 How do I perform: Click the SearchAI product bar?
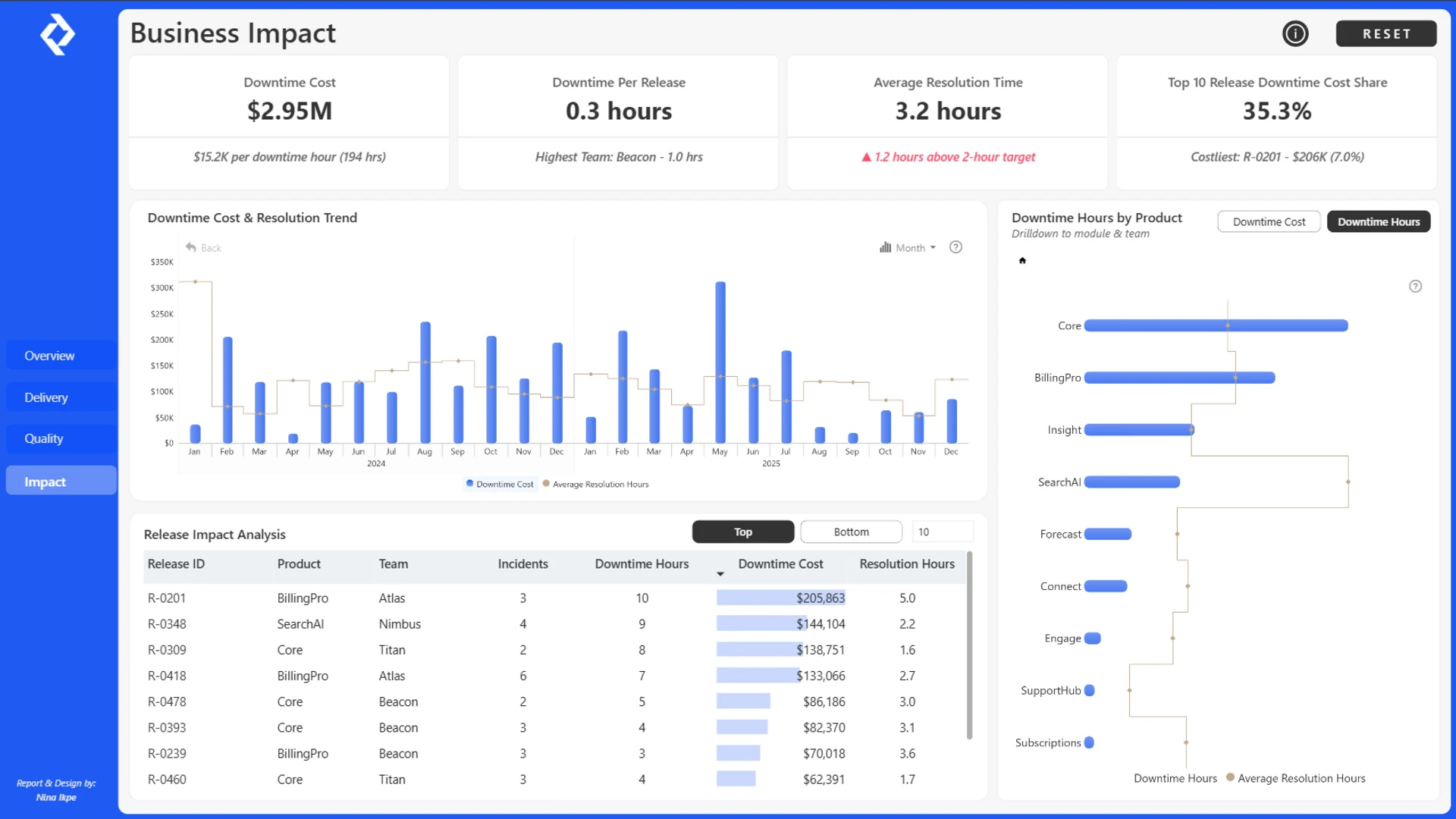[x=1132, y=482]
